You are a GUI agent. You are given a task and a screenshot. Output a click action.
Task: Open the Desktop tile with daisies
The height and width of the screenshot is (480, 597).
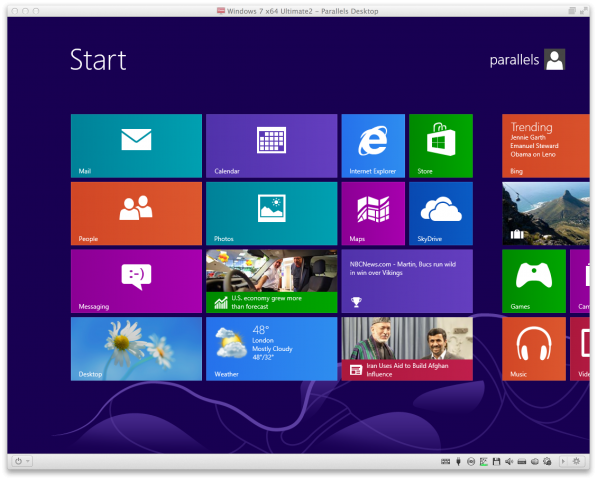(136, 349)
